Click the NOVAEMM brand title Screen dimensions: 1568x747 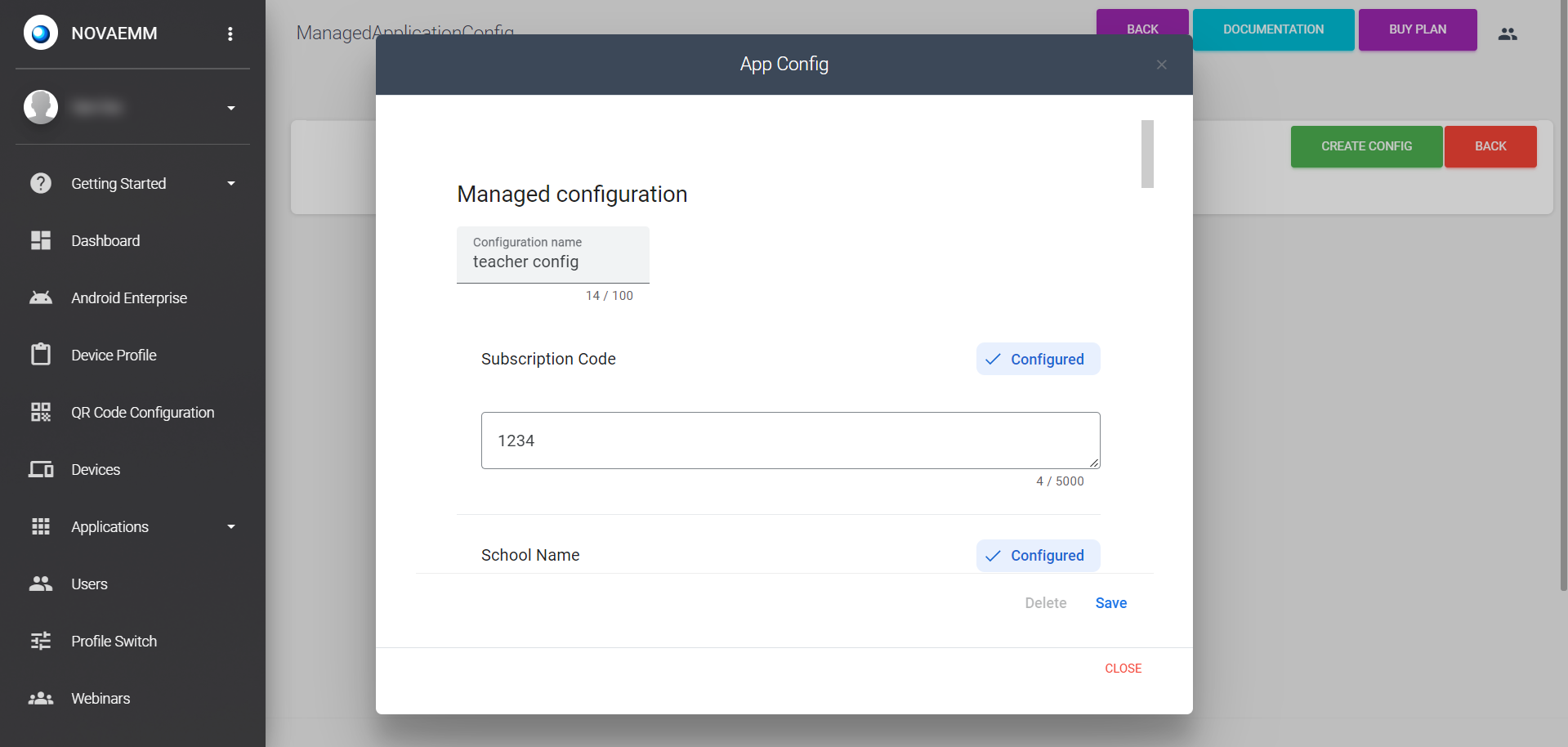pos(114,34)
